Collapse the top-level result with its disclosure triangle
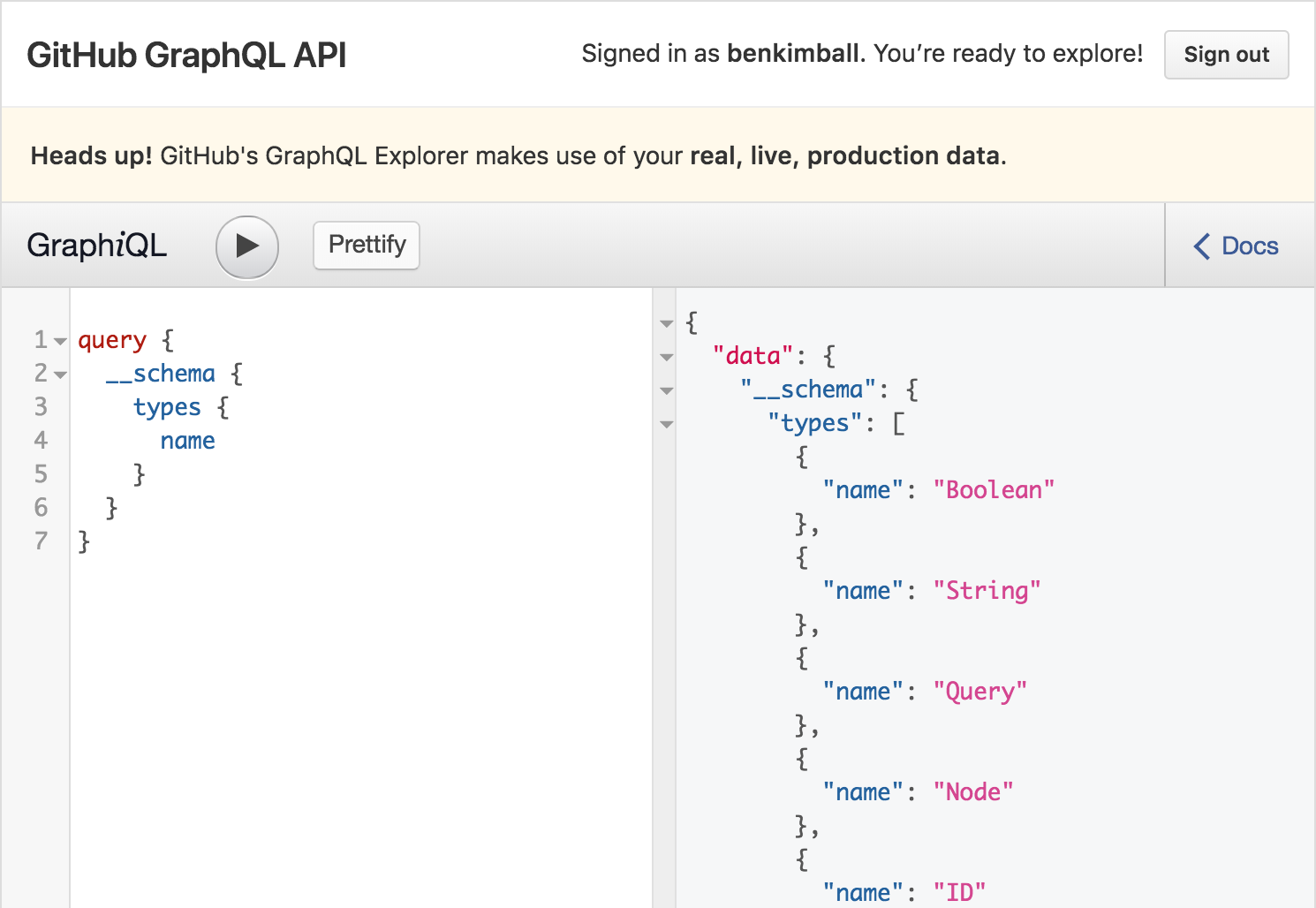The height and width of the screenshot is (908, 1316). [x=666, y=323]
